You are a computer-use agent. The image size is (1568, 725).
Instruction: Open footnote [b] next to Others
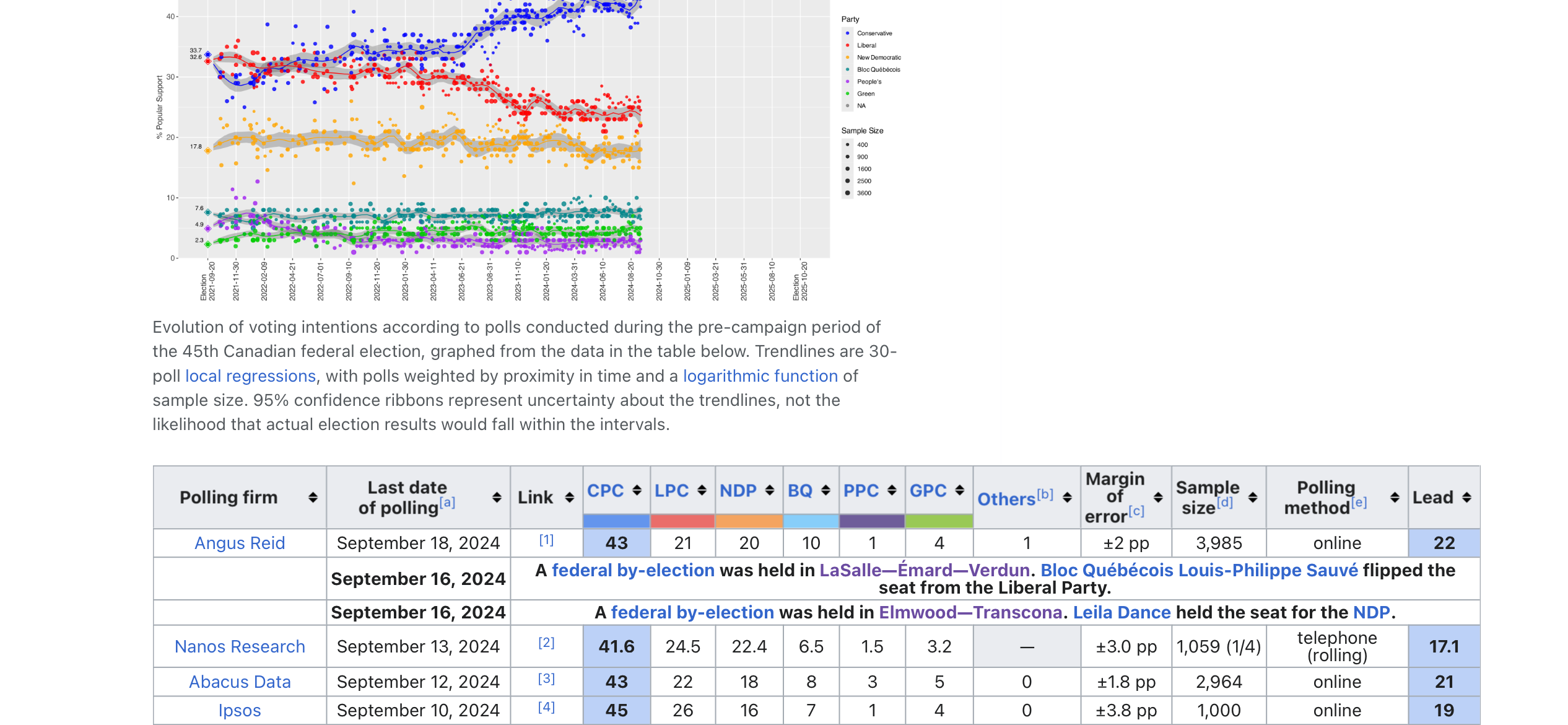click(1045, 494)
